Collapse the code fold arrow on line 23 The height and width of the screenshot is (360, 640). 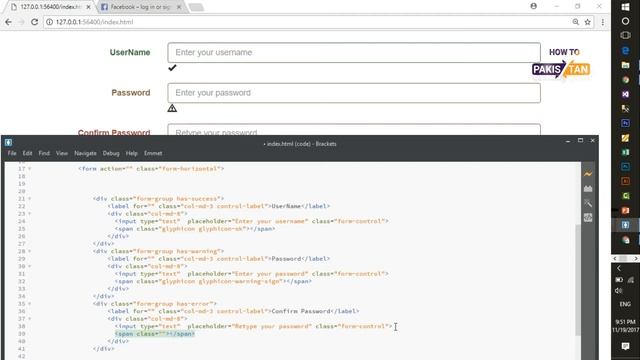(29, 213)
